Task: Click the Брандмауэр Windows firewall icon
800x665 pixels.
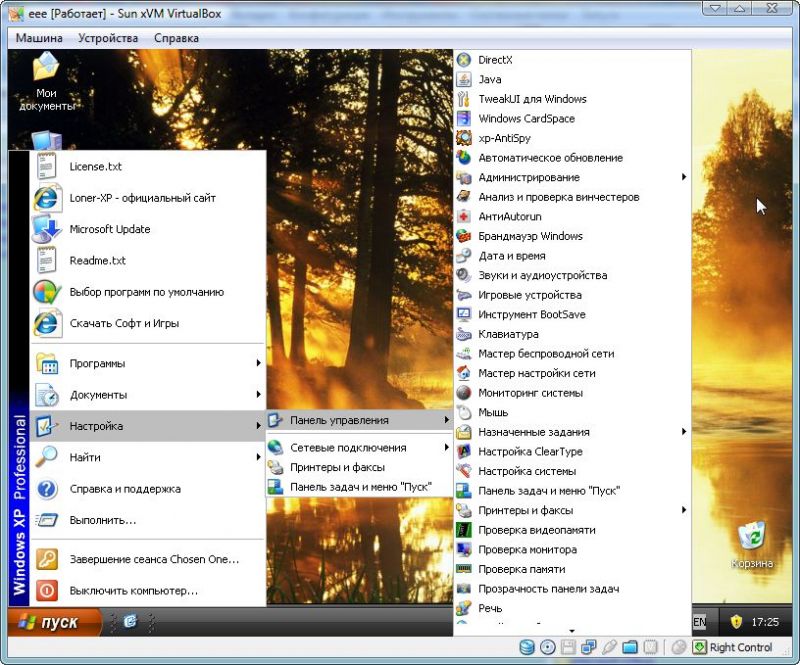Action: coord(464,236)
